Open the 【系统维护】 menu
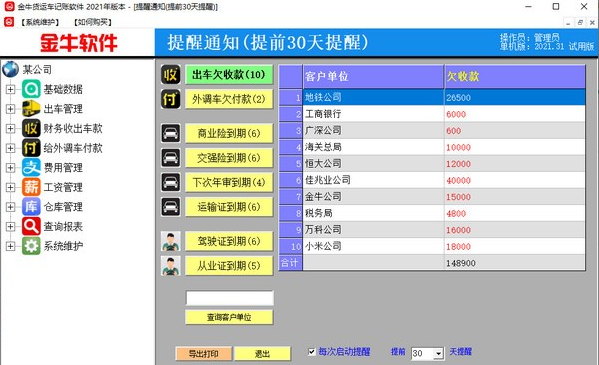This screenshot has width=599, height=365. coord(40,23)
